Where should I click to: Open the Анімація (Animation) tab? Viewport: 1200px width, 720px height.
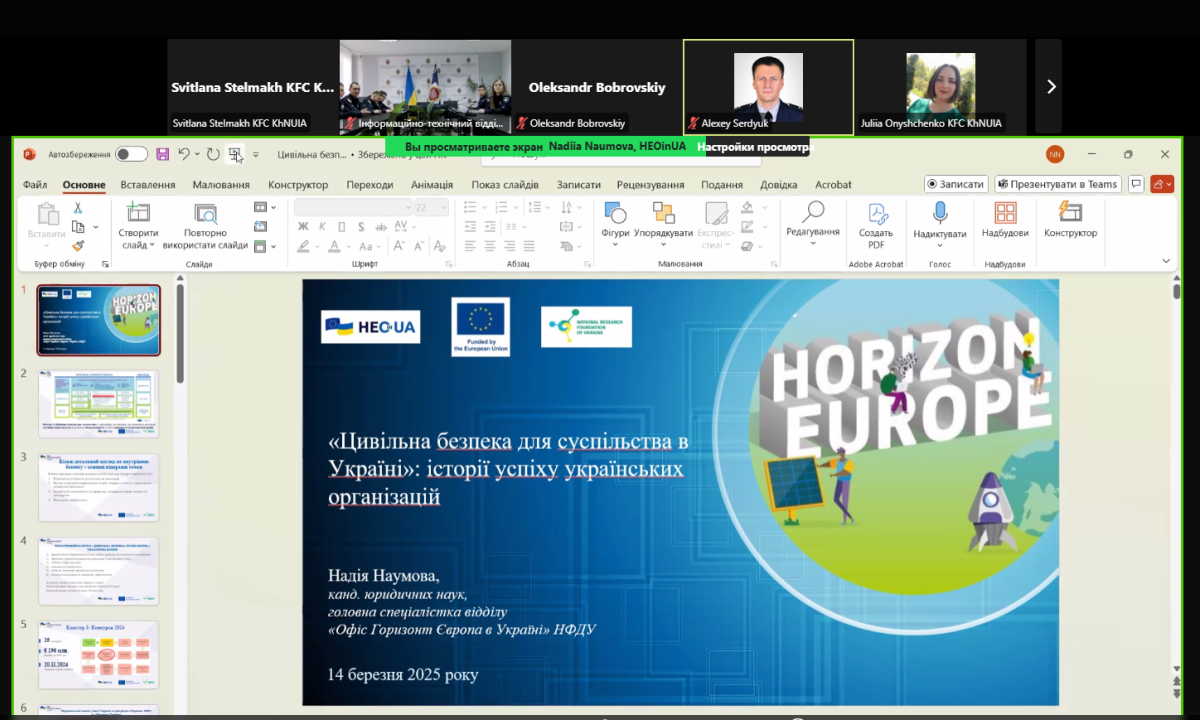(x=431, y=185)
